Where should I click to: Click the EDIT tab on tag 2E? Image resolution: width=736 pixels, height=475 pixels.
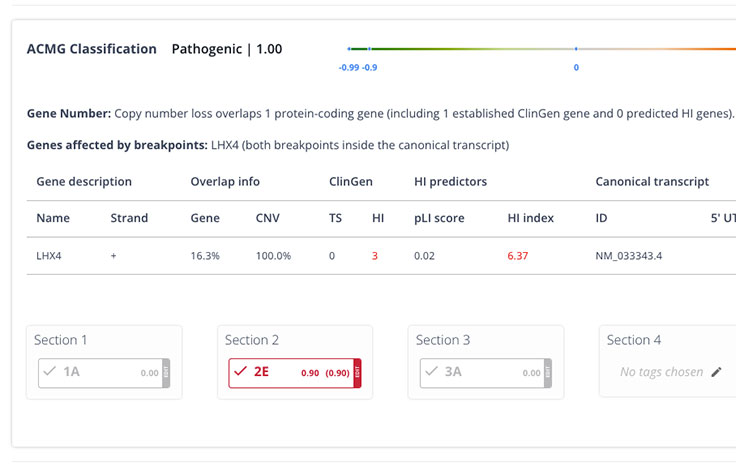[357, 372]
